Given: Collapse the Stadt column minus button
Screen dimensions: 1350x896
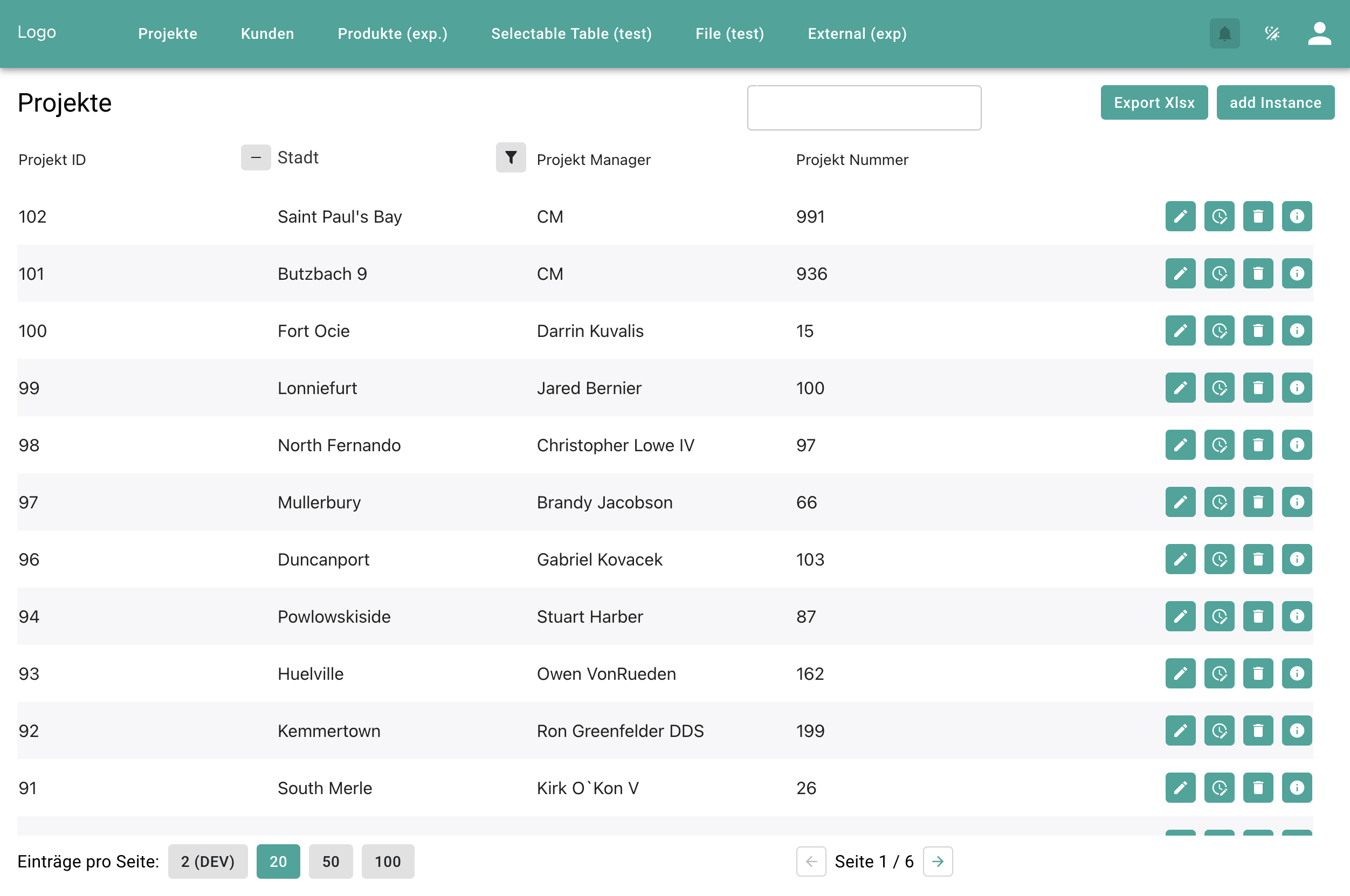Looking at the screenshot, I should [x=256, y=158].
